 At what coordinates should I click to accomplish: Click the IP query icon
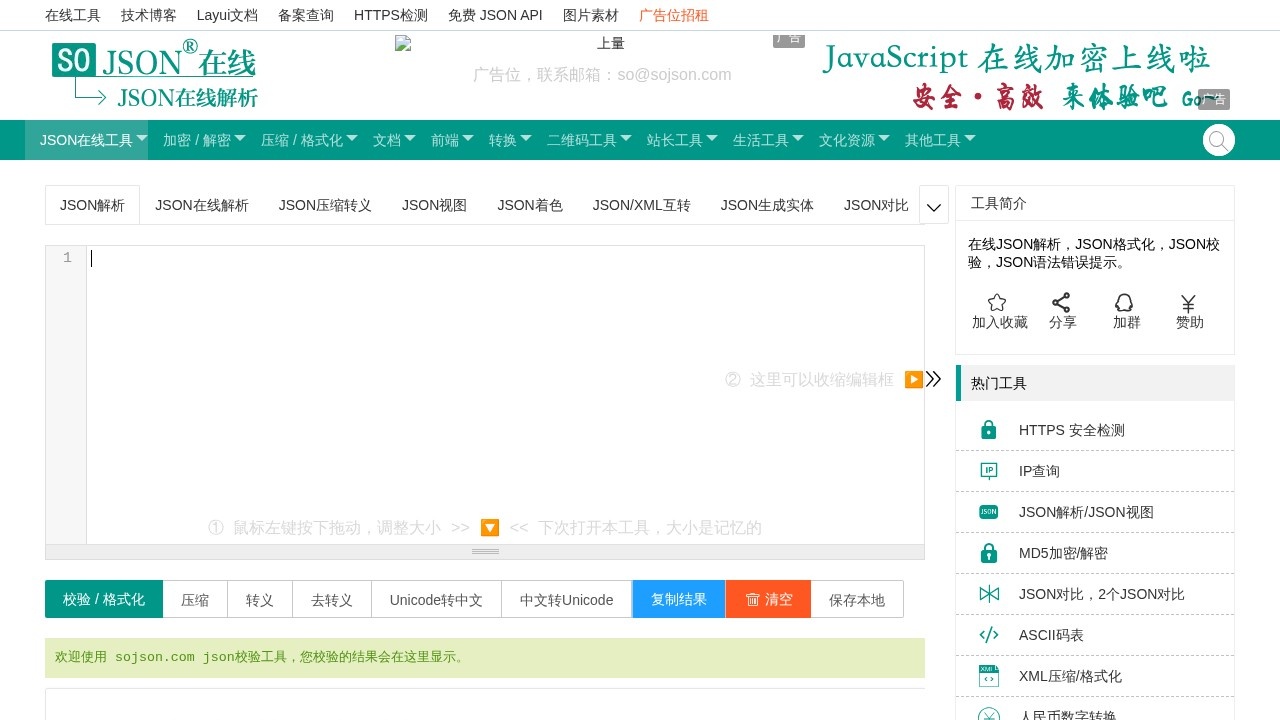(988, 471)
